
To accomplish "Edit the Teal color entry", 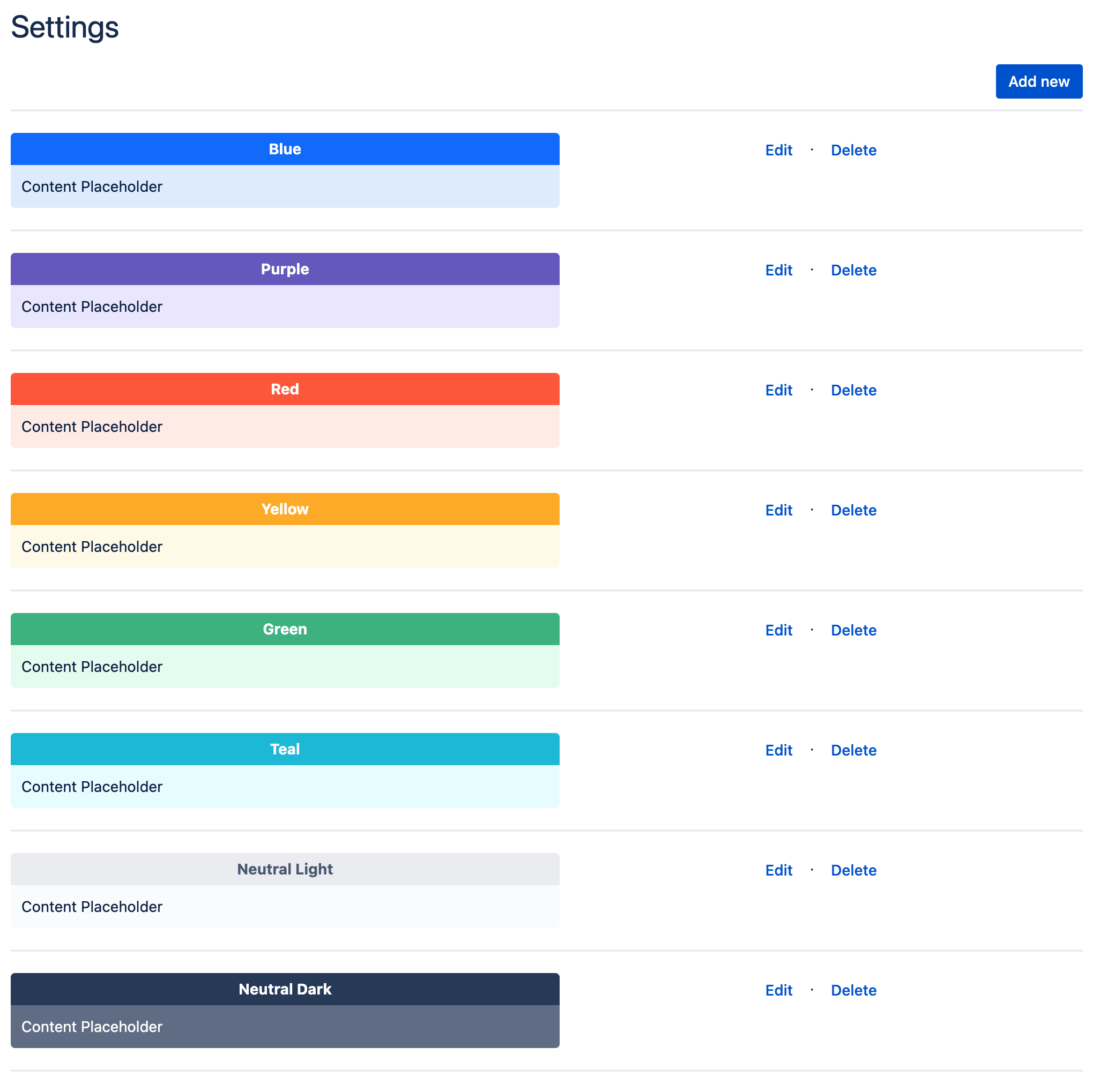I will click(x=778, y=750).
